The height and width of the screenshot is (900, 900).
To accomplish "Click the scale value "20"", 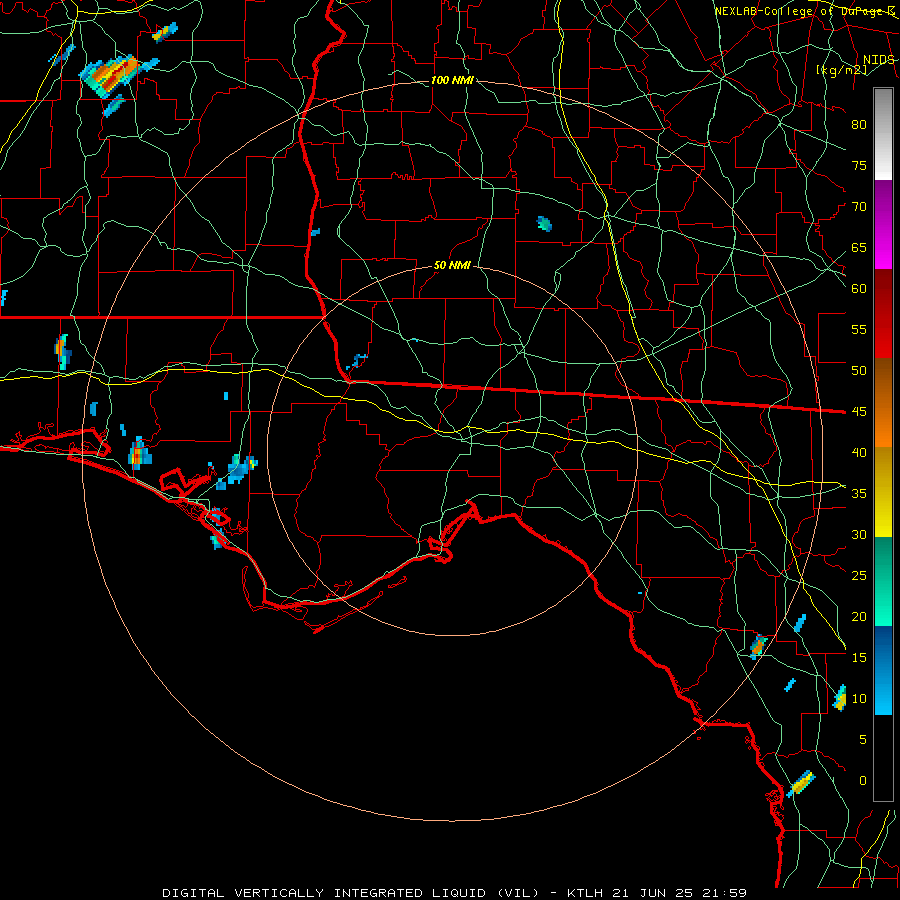I will click(859, 617).
